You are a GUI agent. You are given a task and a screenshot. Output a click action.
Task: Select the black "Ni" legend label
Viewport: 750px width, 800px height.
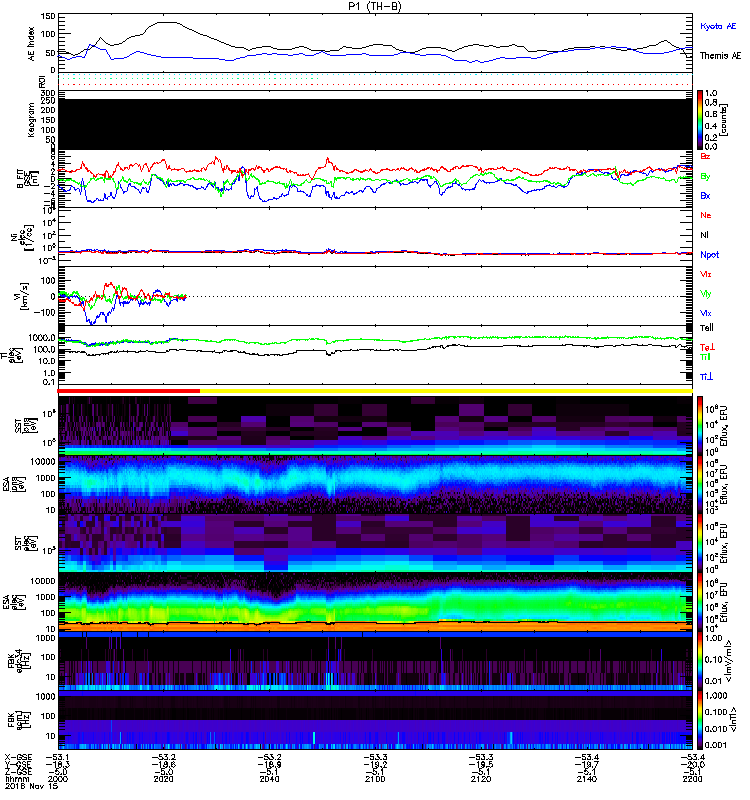click(705, 235)
